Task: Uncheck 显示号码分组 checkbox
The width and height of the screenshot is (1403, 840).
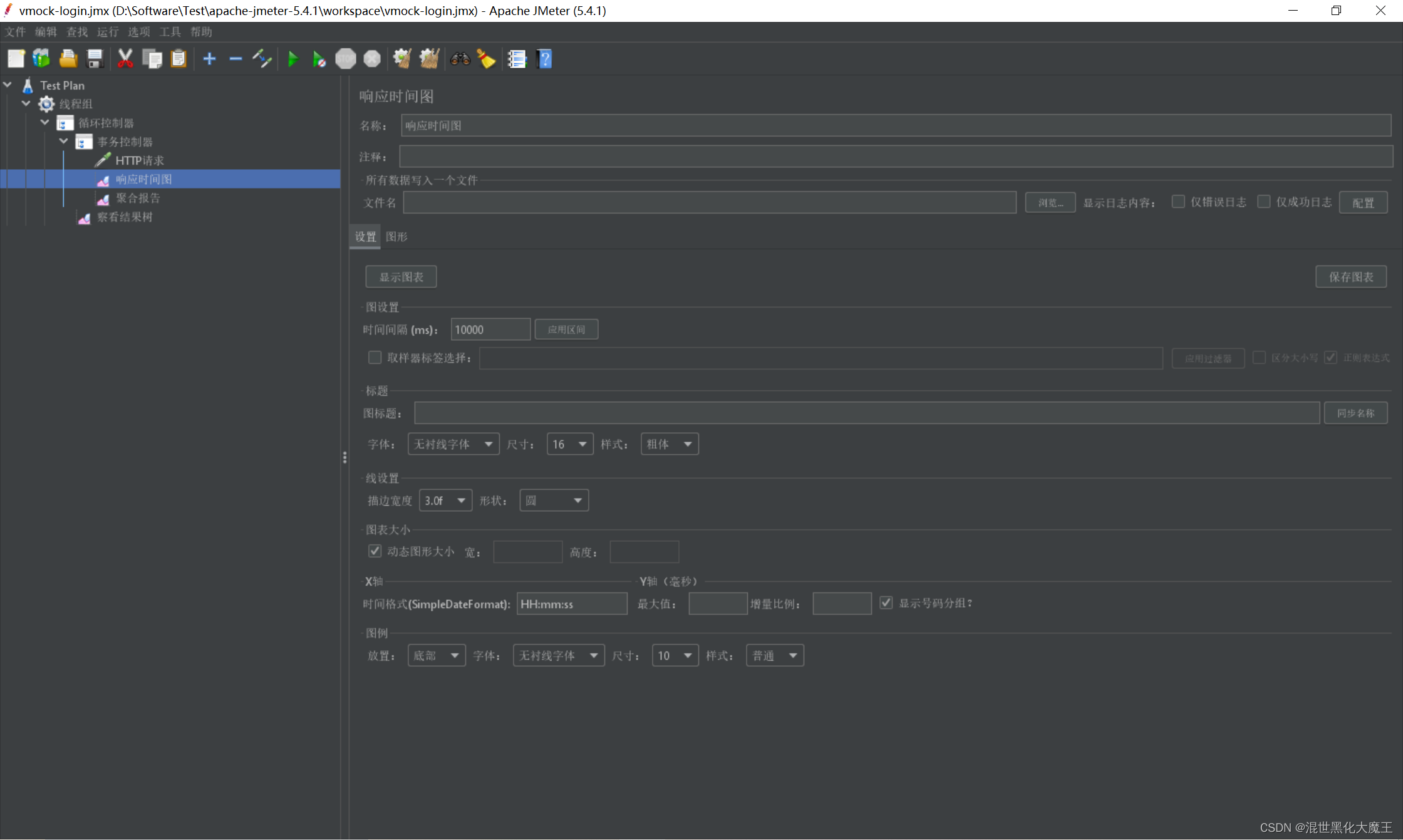Action: pyautogui.click(x=886, y=603)
